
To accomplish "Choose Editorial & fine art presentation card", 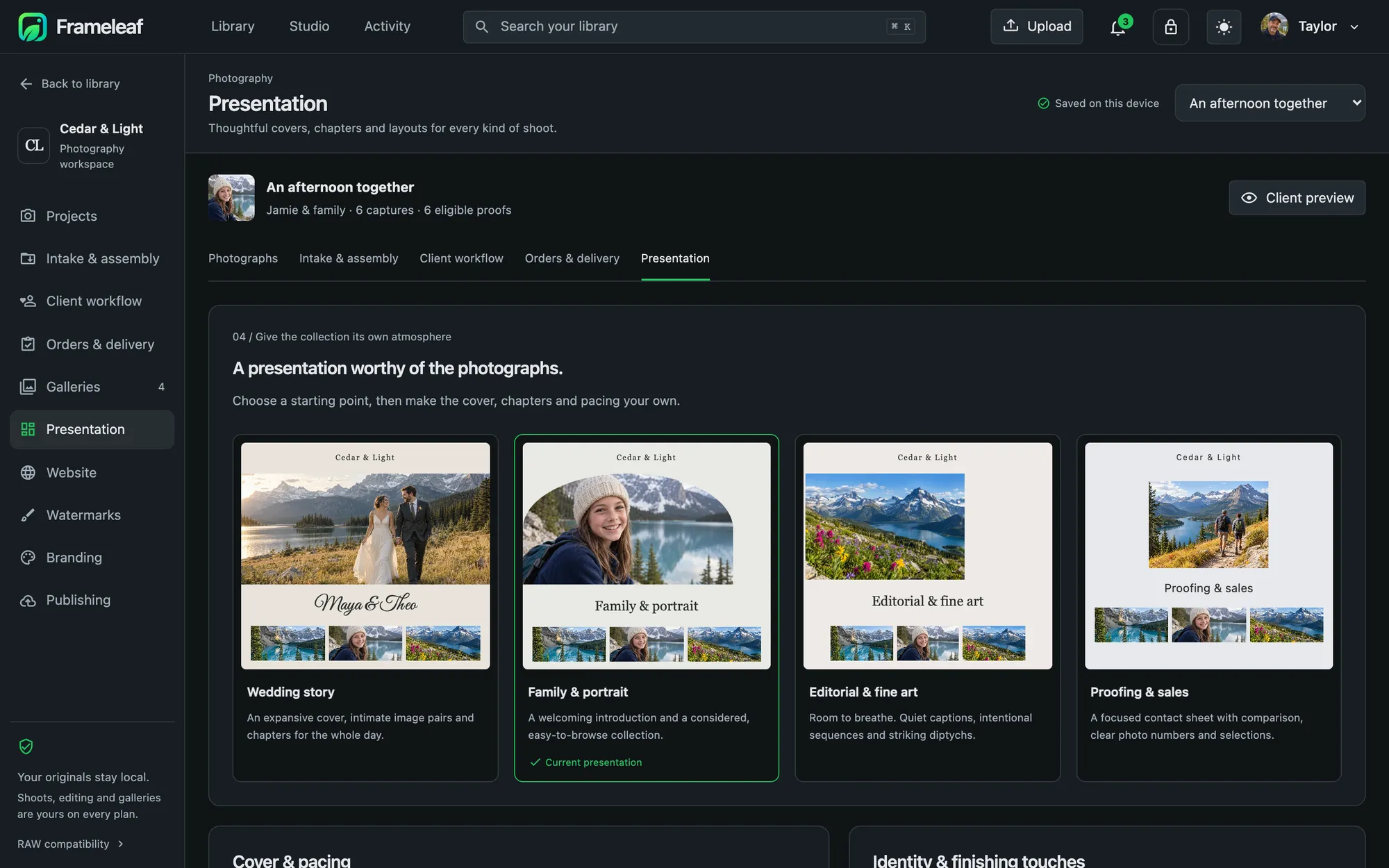I will click(x=927, y=608).
